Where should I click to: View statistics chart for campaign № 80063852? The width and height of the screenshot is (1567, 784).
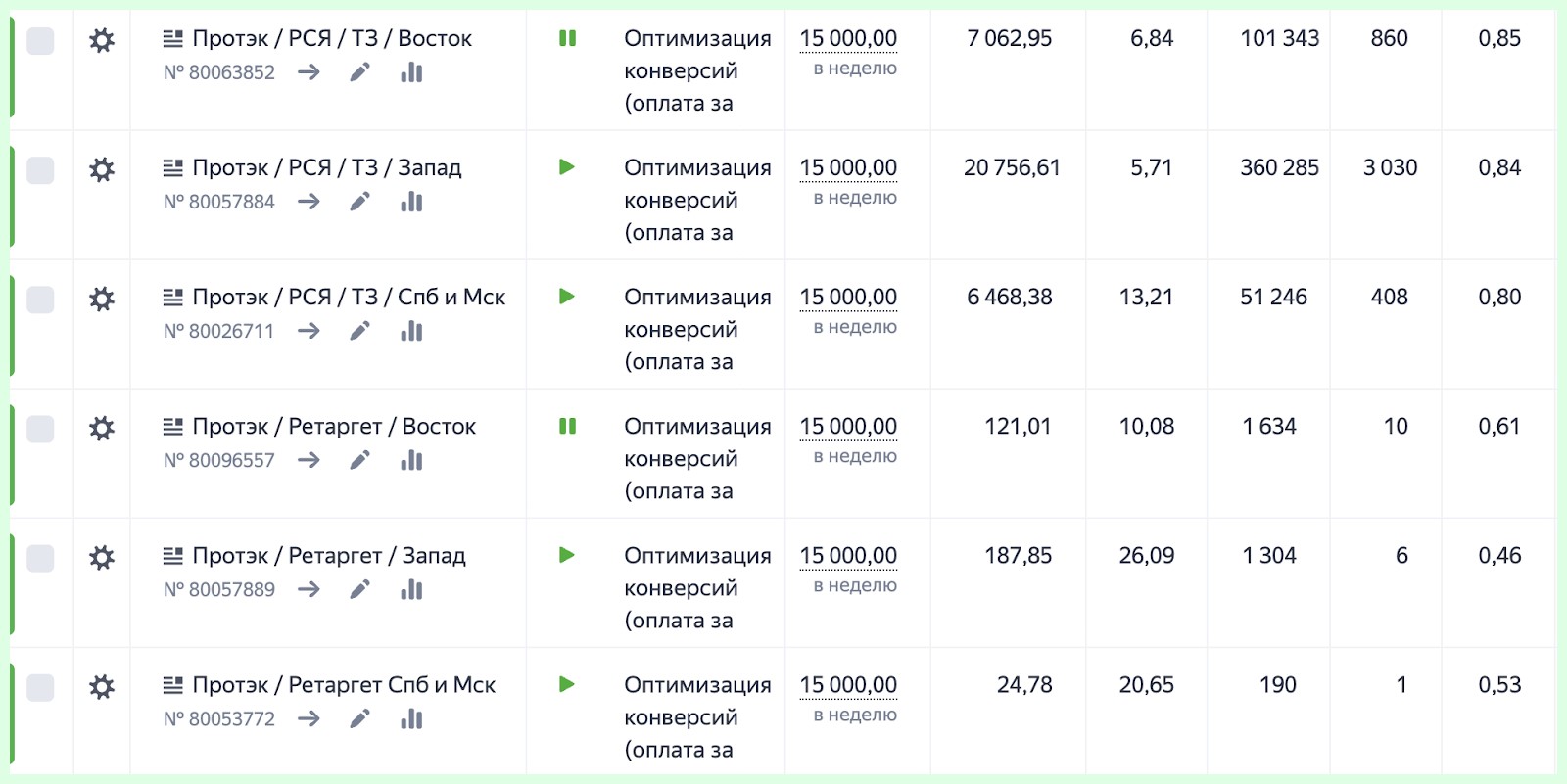point(411,72)
